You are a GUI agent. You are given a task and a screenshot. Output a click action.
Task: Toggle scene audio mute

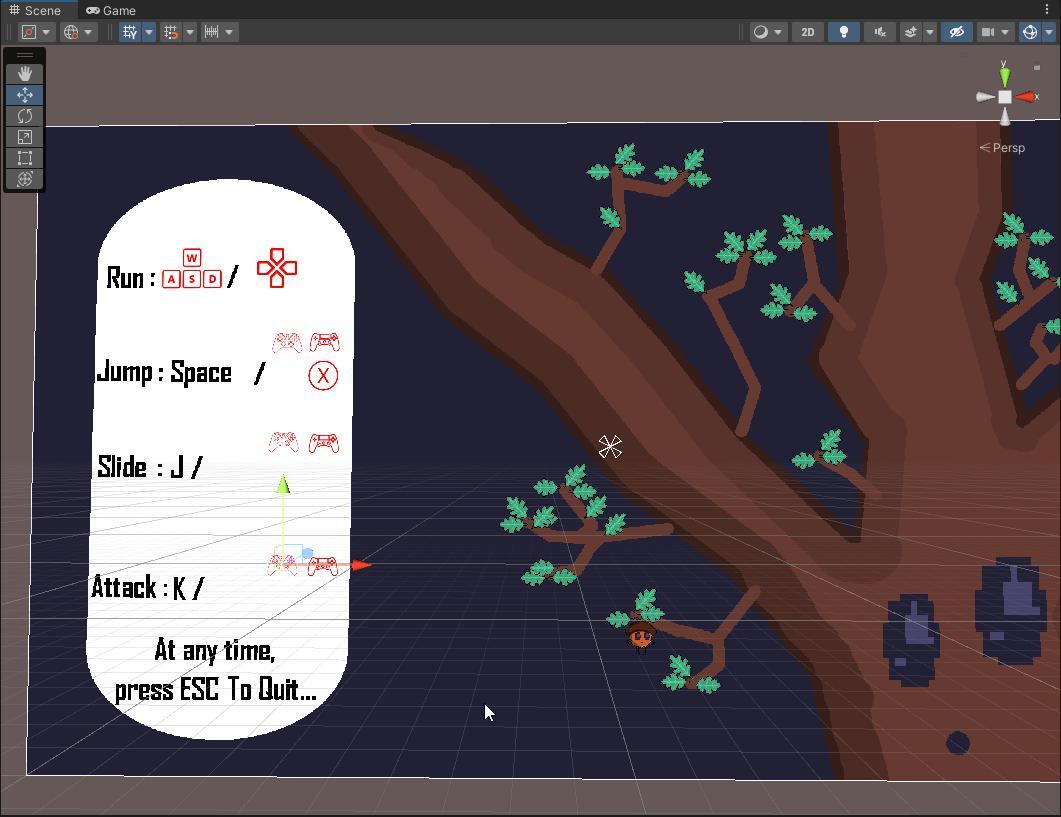click(x=879, y=32)
